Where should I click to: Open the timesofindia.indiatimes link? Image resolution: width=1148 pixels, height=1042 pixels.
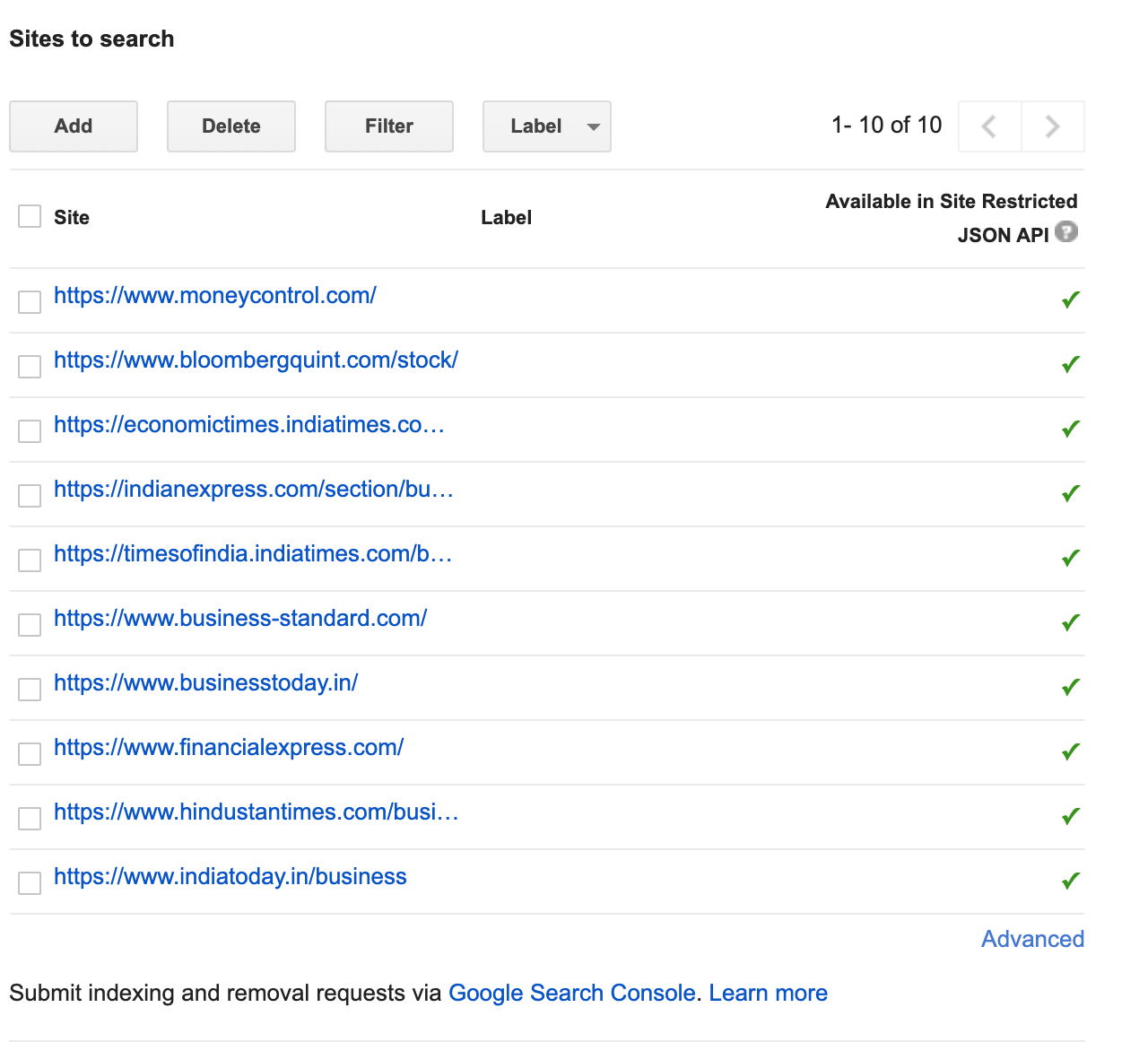tap(253, 554)
